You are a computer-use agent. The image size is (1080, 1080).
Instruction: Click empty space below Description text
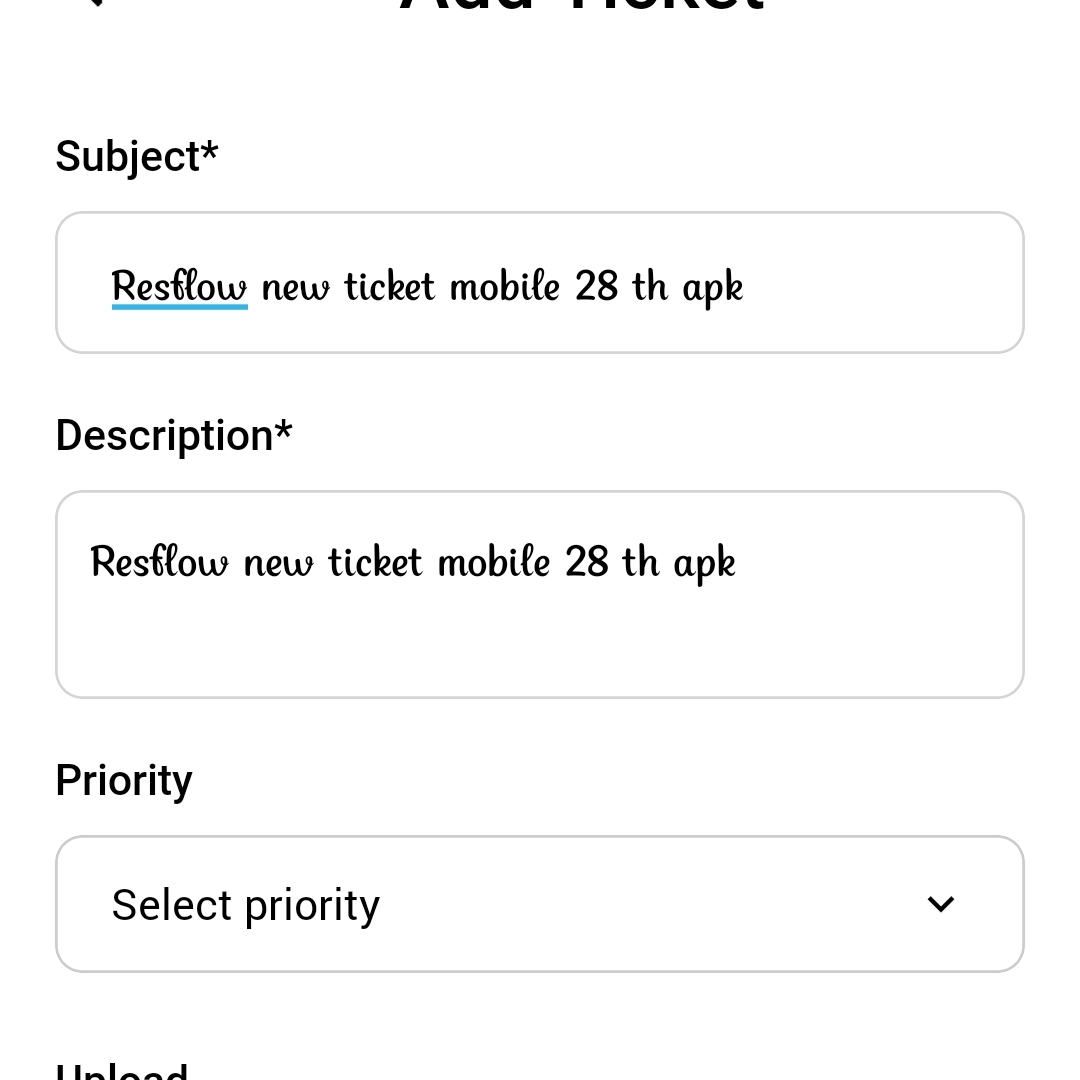coord(540,645)
